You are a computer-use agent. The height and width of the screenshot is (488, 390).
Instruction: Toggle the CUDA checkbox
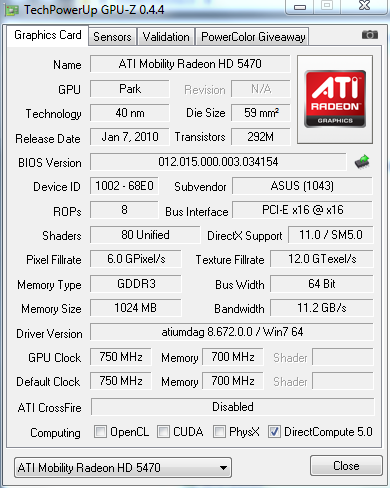163,431
